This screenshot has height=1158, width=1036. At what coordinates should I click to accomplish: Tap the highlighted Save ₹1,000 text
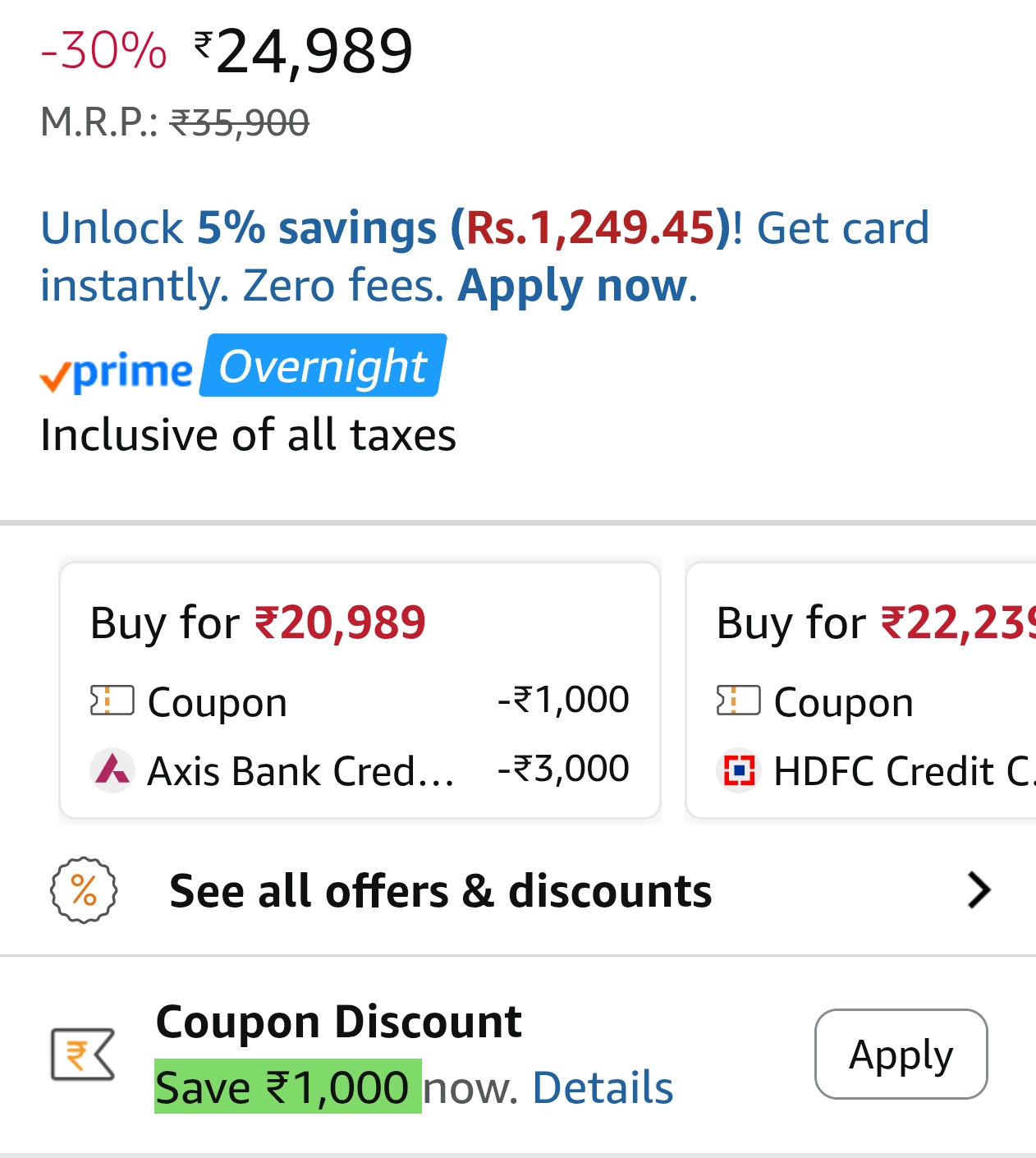(287, 1087)
